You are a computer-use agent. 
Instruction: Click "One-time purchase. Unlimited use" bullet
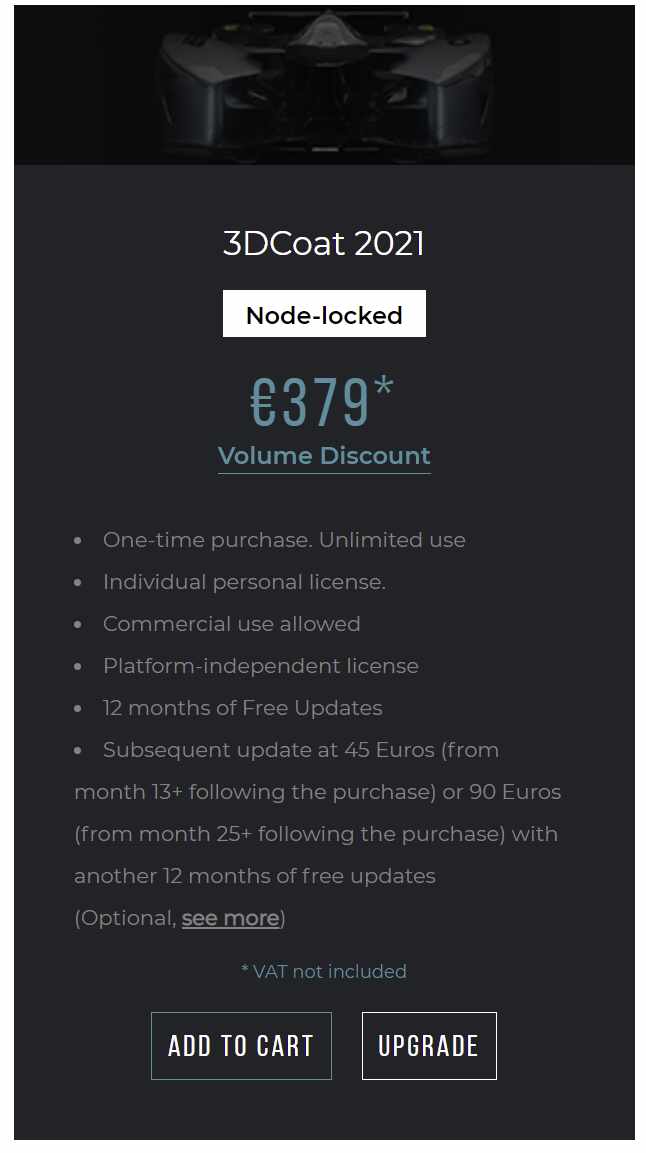284,540
